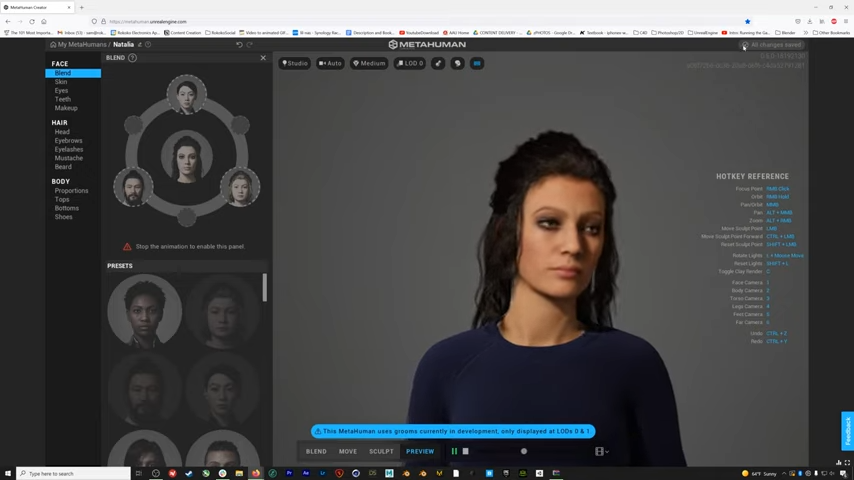Open the UnrealEngine bookmark folder
Screen dimensions: 854x480
[x=703, y=33]
